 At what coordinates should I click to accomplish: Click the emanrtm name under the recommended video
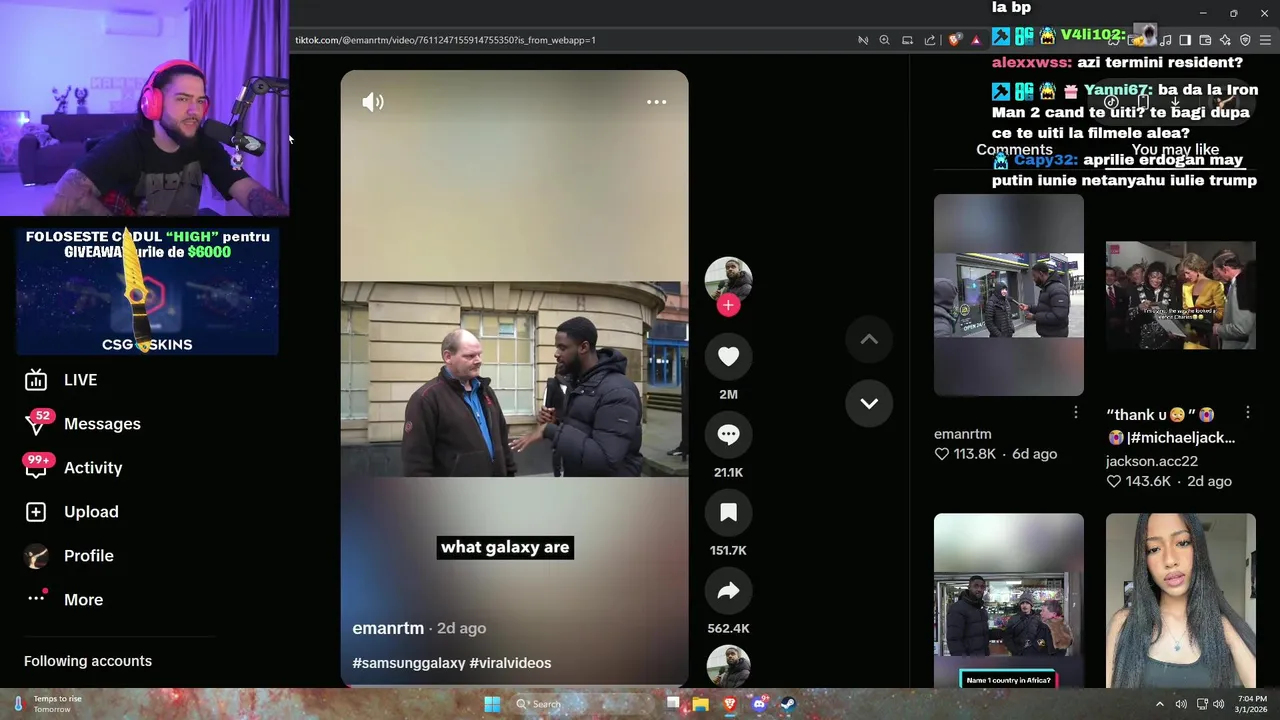pyautogui.click(x=962, y=434)
